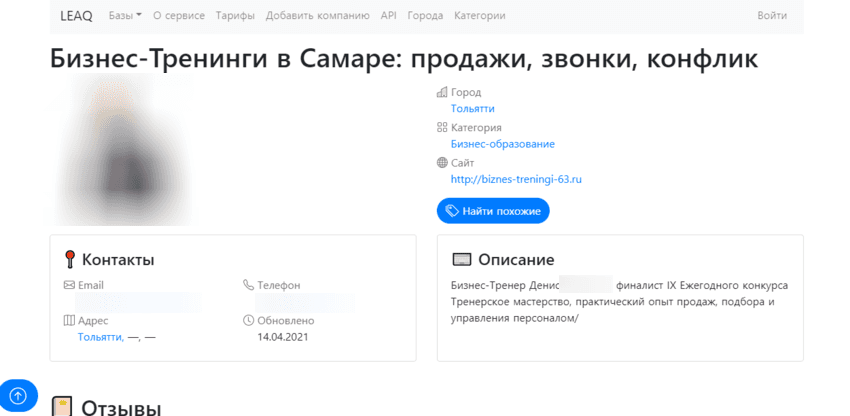Open the Тольятти link in Адрес
Image resolution: width=850 pixels, height=416 pixels.
click(x=101, y=337)
